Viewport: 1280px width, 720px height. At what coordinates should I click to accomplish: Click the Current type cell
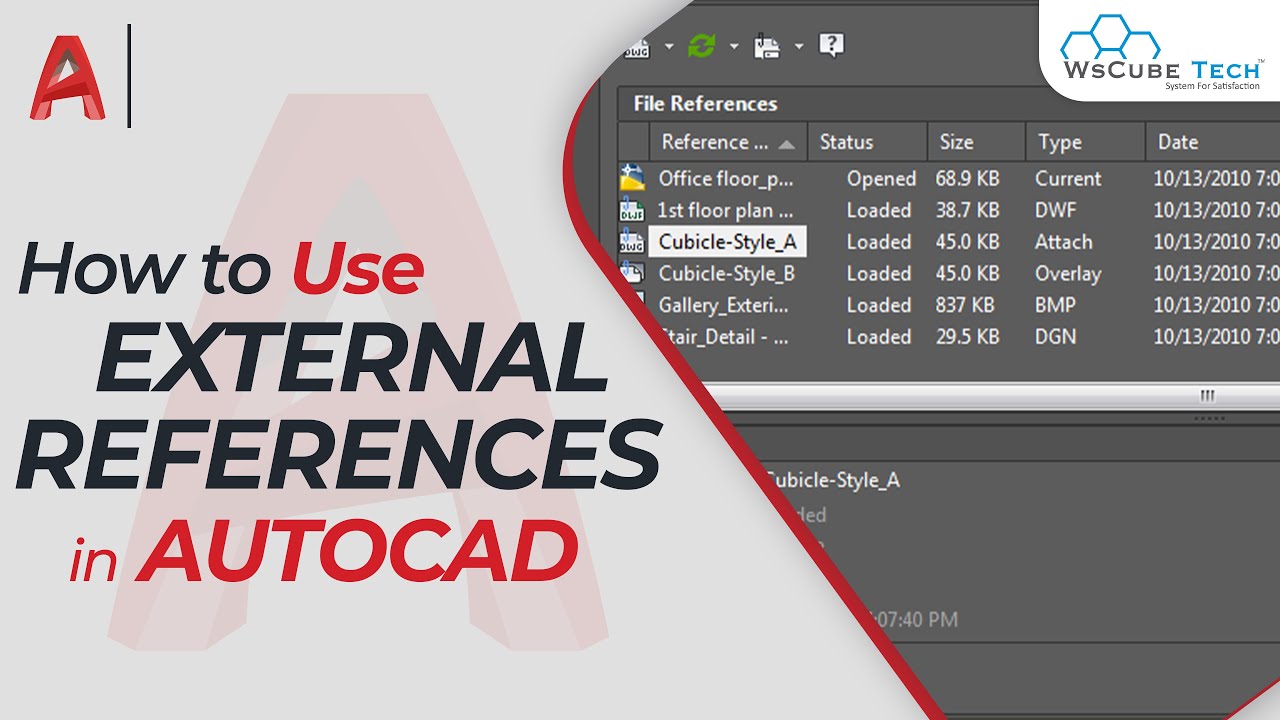[1068, 178]
